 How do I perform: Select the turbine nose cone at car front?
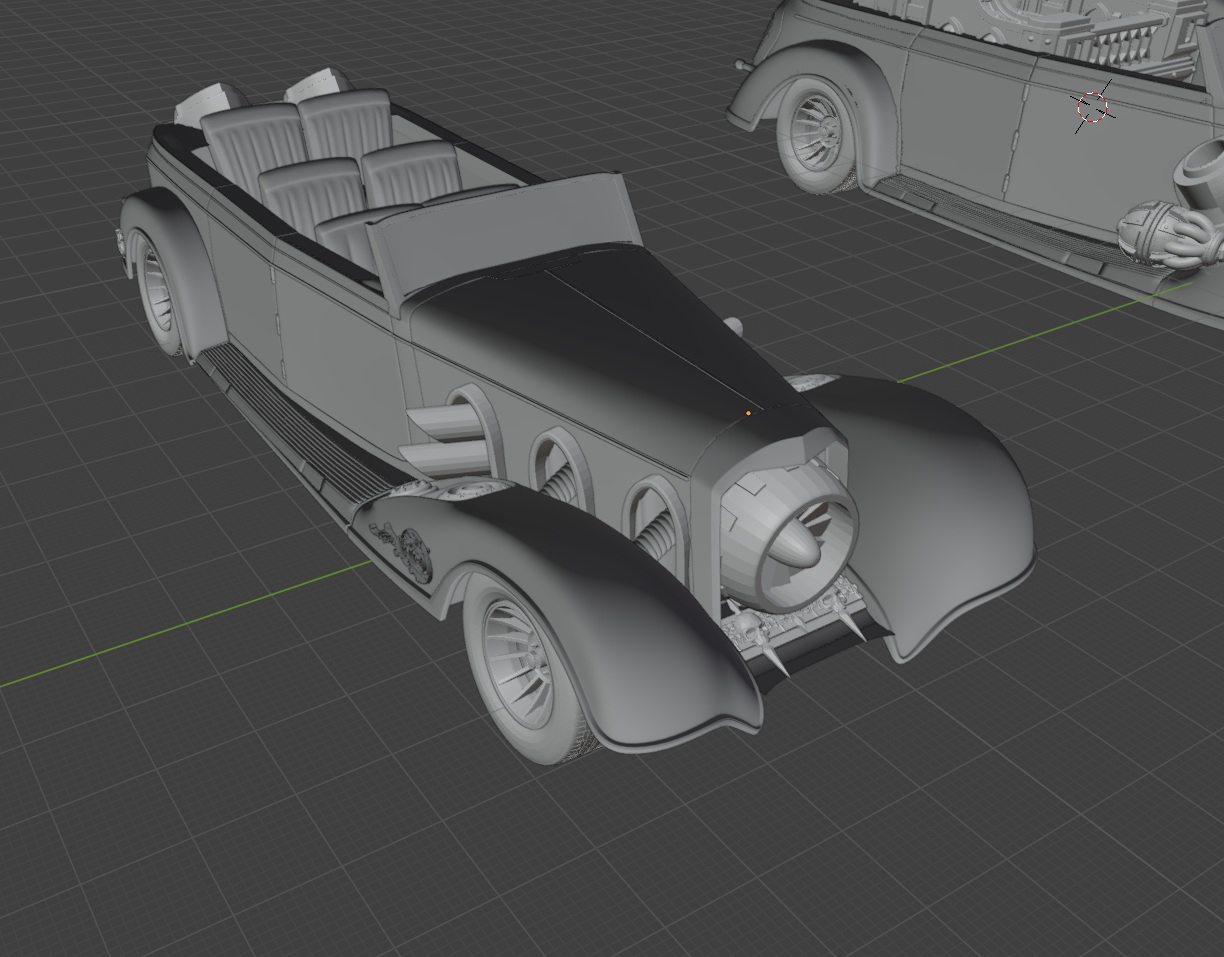797,543
